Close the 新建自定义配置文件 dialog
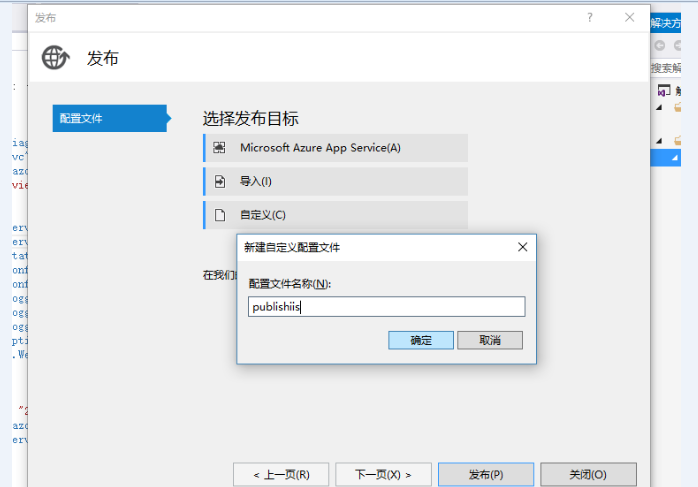The image size is (698, 487). pos(523,247)
